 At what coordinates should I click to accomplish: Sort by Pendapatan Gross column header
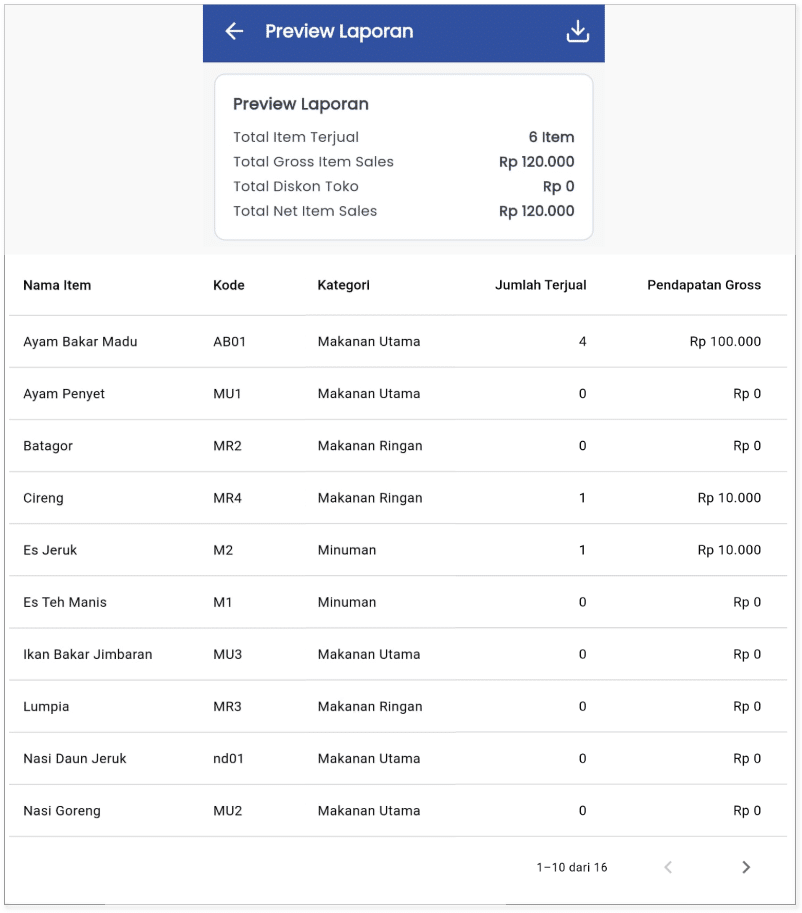704,285
